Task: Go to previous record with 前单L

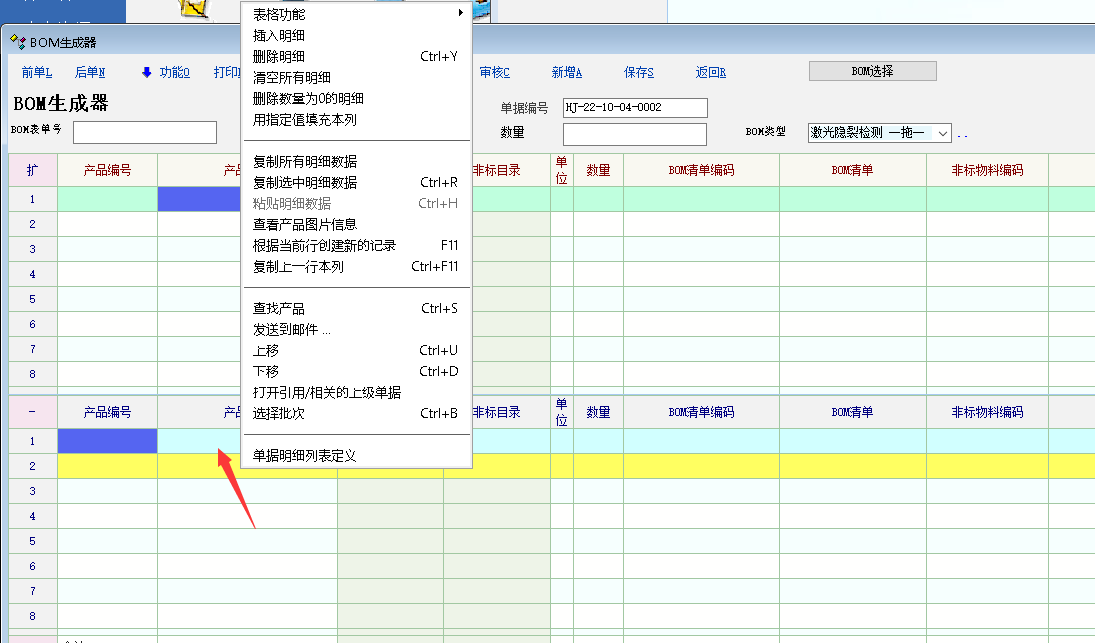Action: click(x=36, y=72)
